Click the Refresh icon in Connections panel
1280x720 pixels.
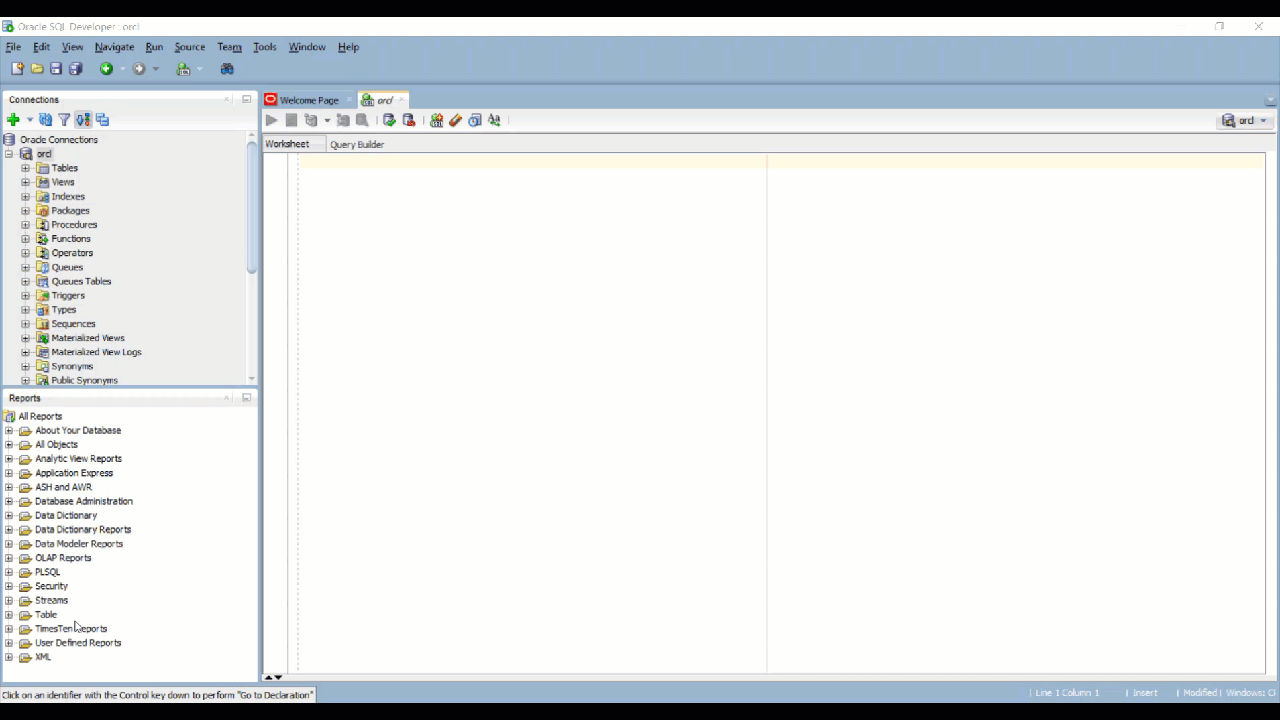(45, 120)
